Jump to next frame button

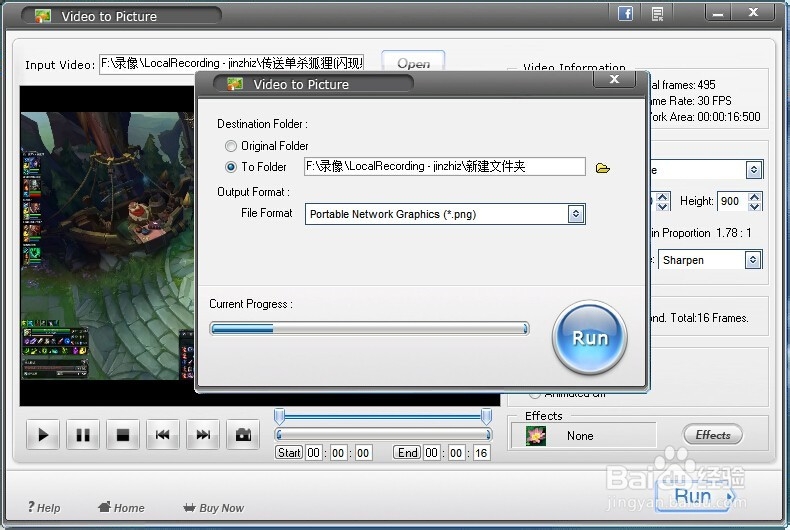pos(203,434)
